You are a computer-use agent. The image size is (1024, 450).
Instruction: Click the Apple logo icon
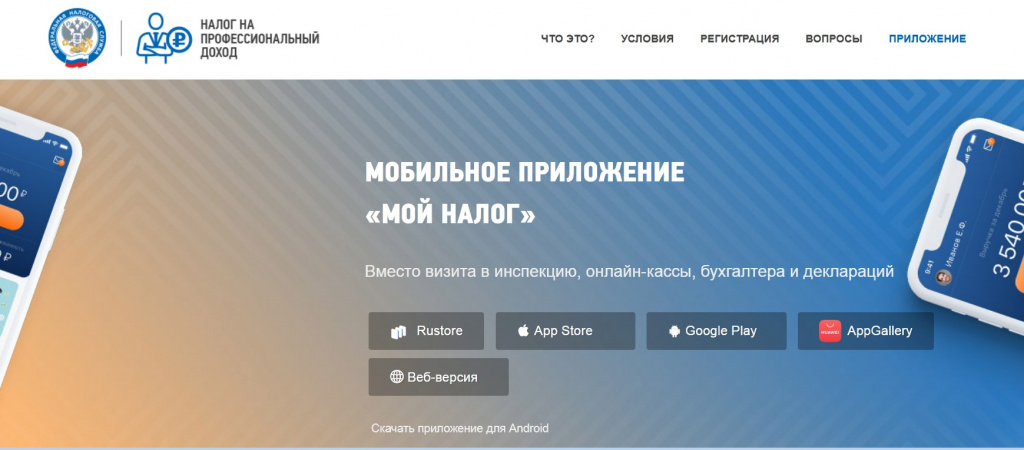click(523, 331)
